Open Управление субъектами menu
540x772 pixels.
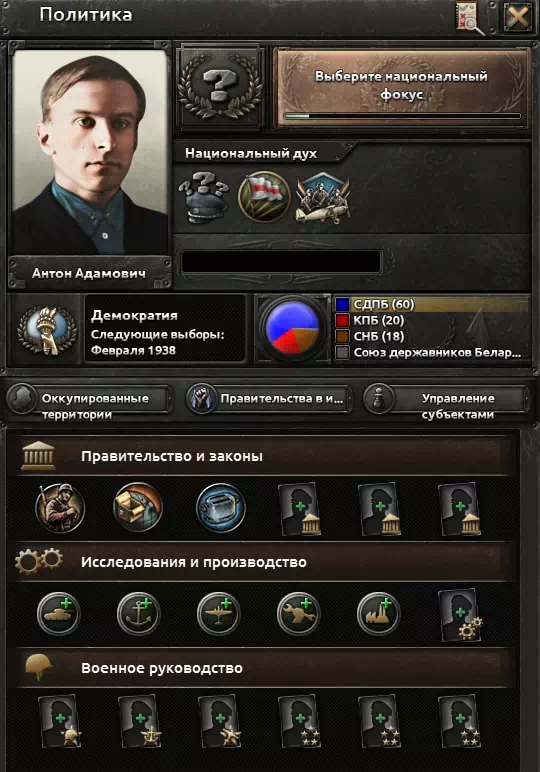click(445, 399)
